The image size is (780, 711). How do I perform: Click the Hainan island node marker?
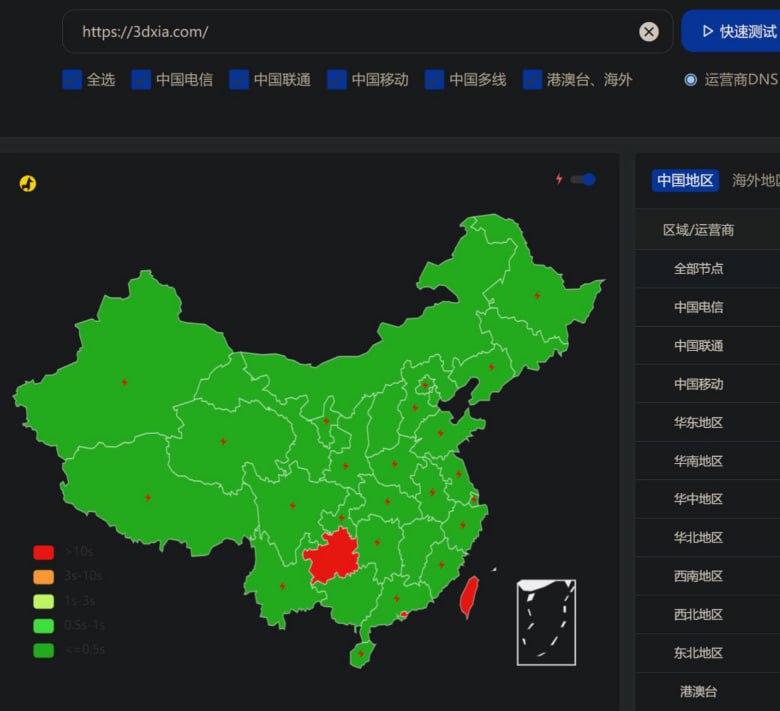361,654
